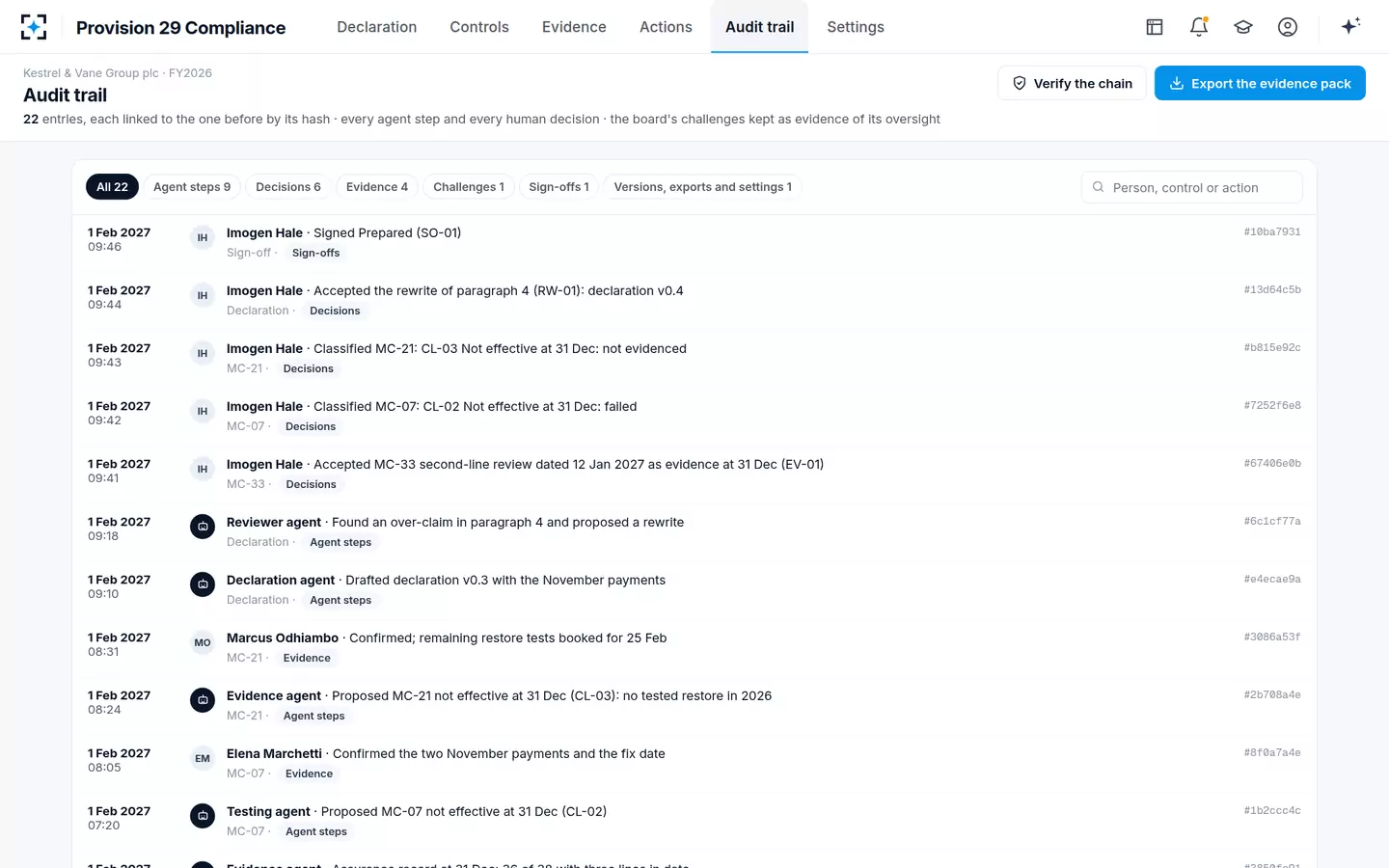This screenshot has height=868, width=1389.
Task: Open the notifications bell
Action: [1199, 27]
